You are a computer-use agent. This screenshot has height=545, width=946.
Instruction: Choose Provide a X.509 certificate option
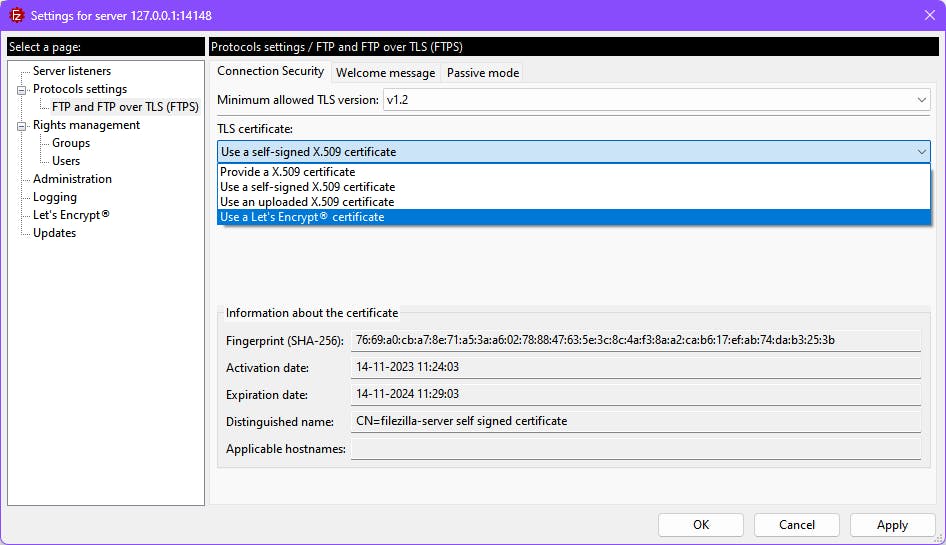pyautogui.click(x=573, y=172)
